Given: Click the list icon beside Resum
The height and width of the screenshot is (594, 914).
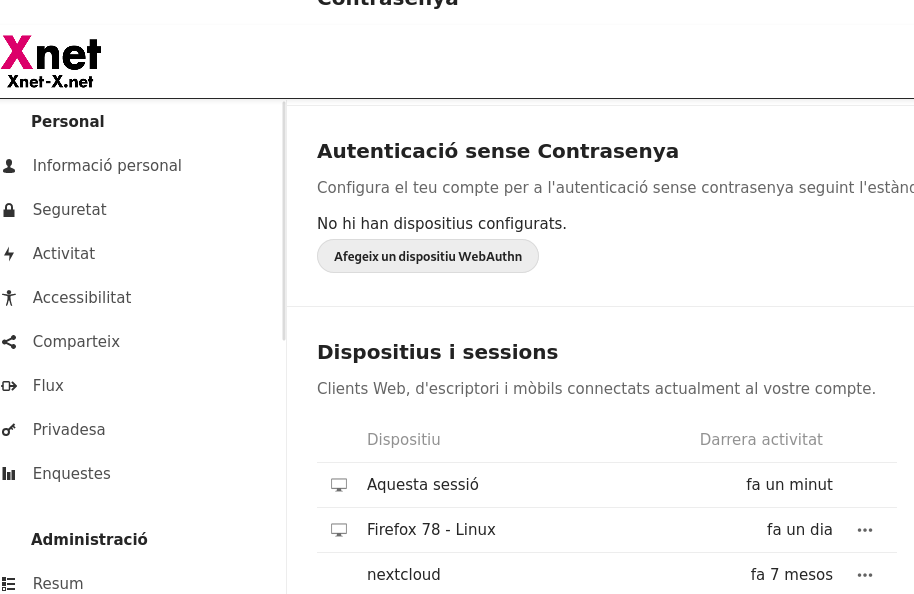Looking at the screenshot, I should coord(9,584).
